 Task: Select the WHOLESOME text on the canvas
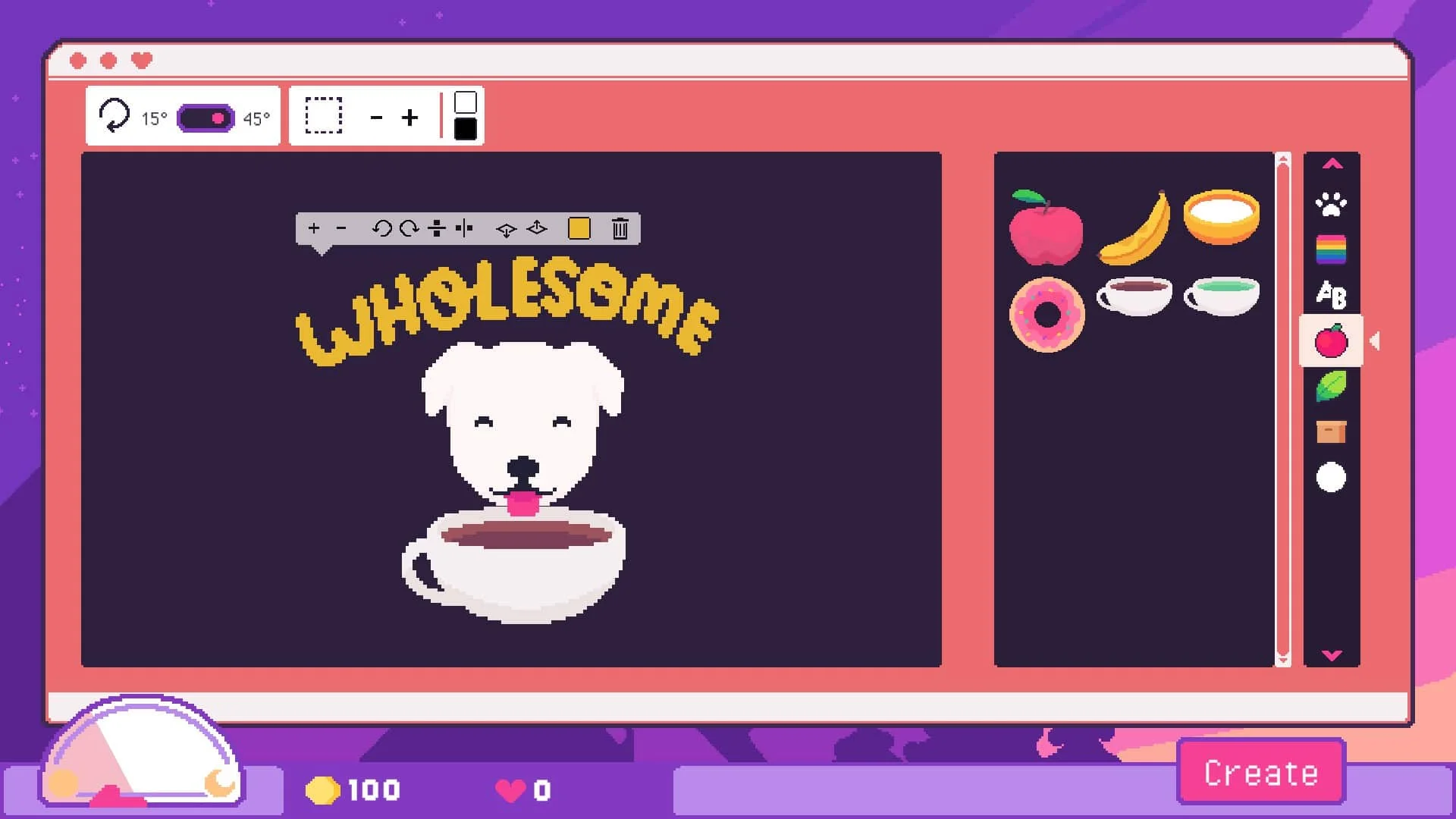coord(507,312)
